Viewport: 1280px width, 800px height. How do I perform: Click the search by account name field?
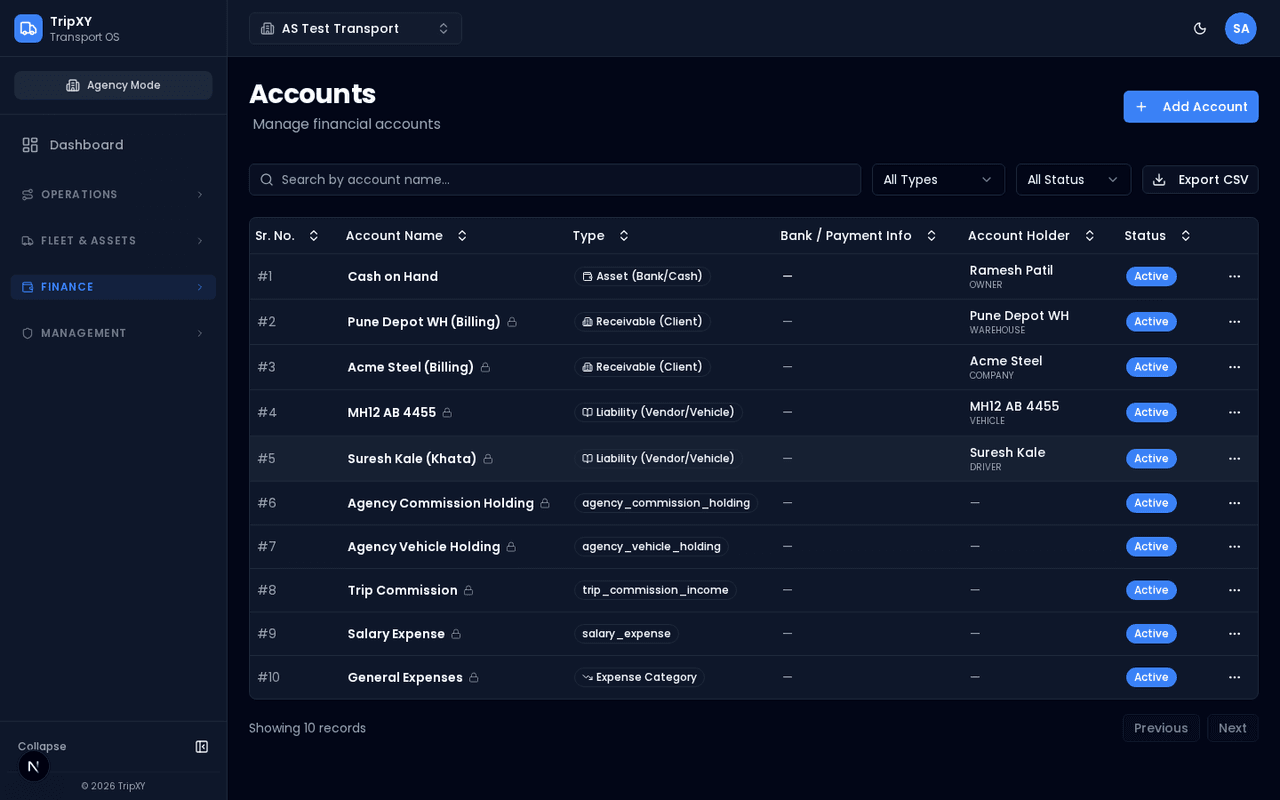pyautogui.click(x=555, y=180)
